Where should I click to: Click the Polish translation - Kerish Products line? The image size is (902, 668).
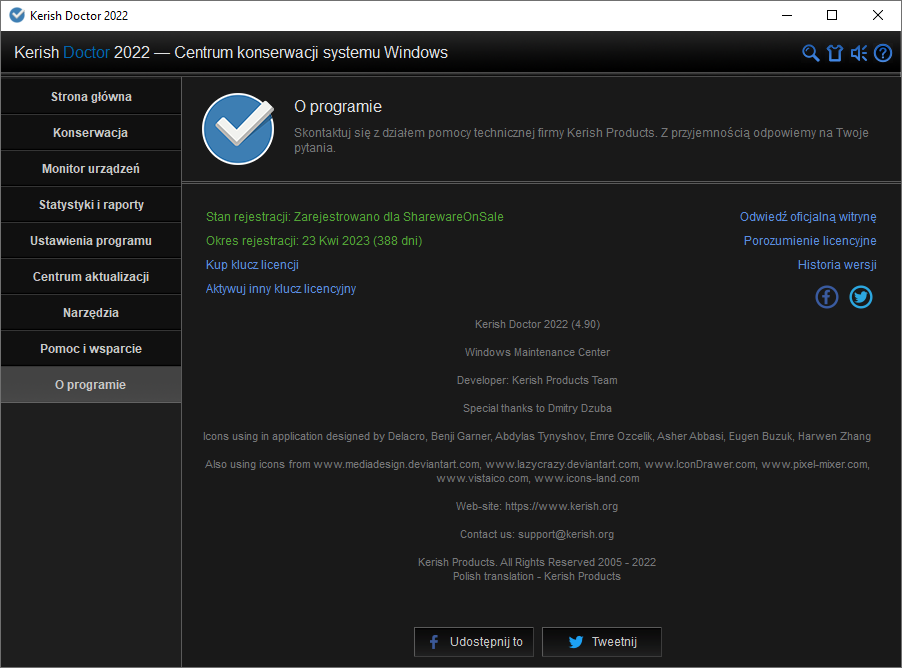click(x=537, y=577)
